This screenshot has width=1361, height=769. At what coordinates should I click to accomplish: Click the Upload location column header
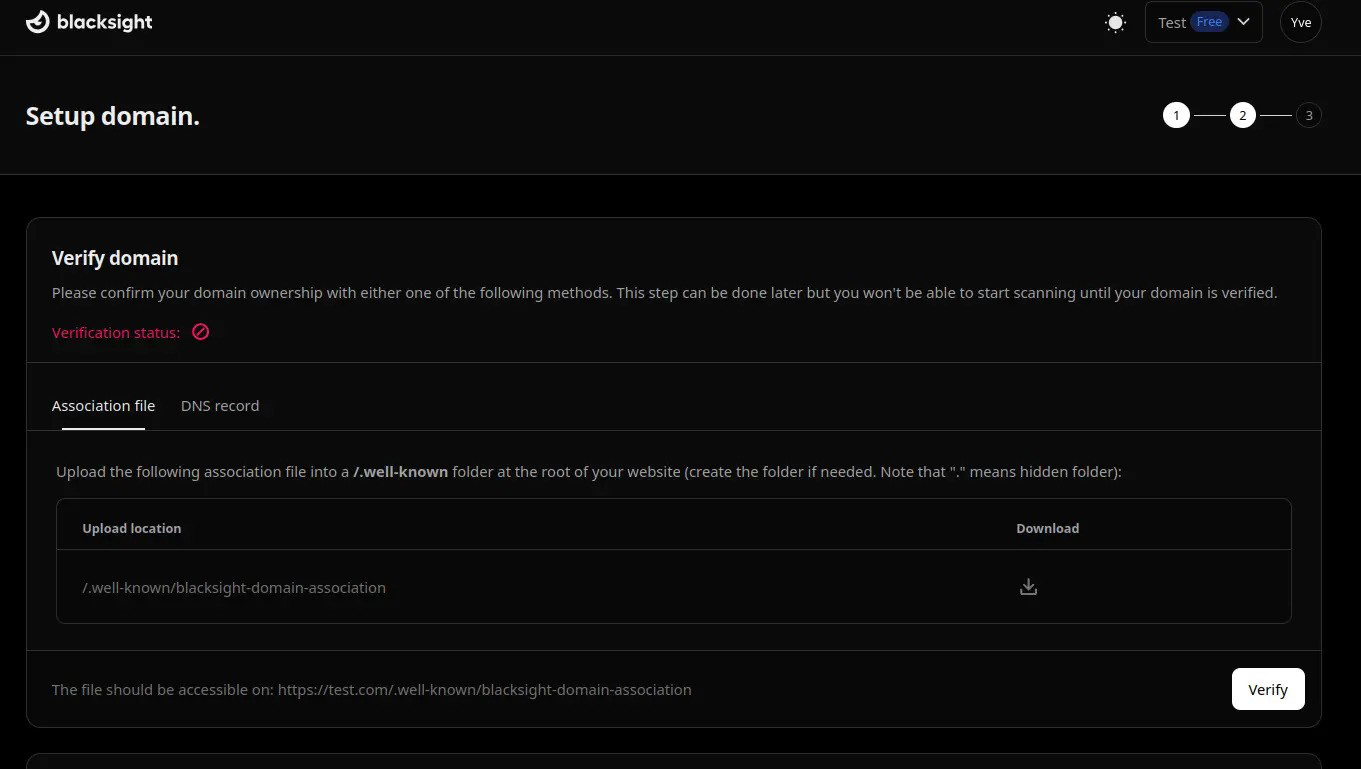(x=132, y=528)
